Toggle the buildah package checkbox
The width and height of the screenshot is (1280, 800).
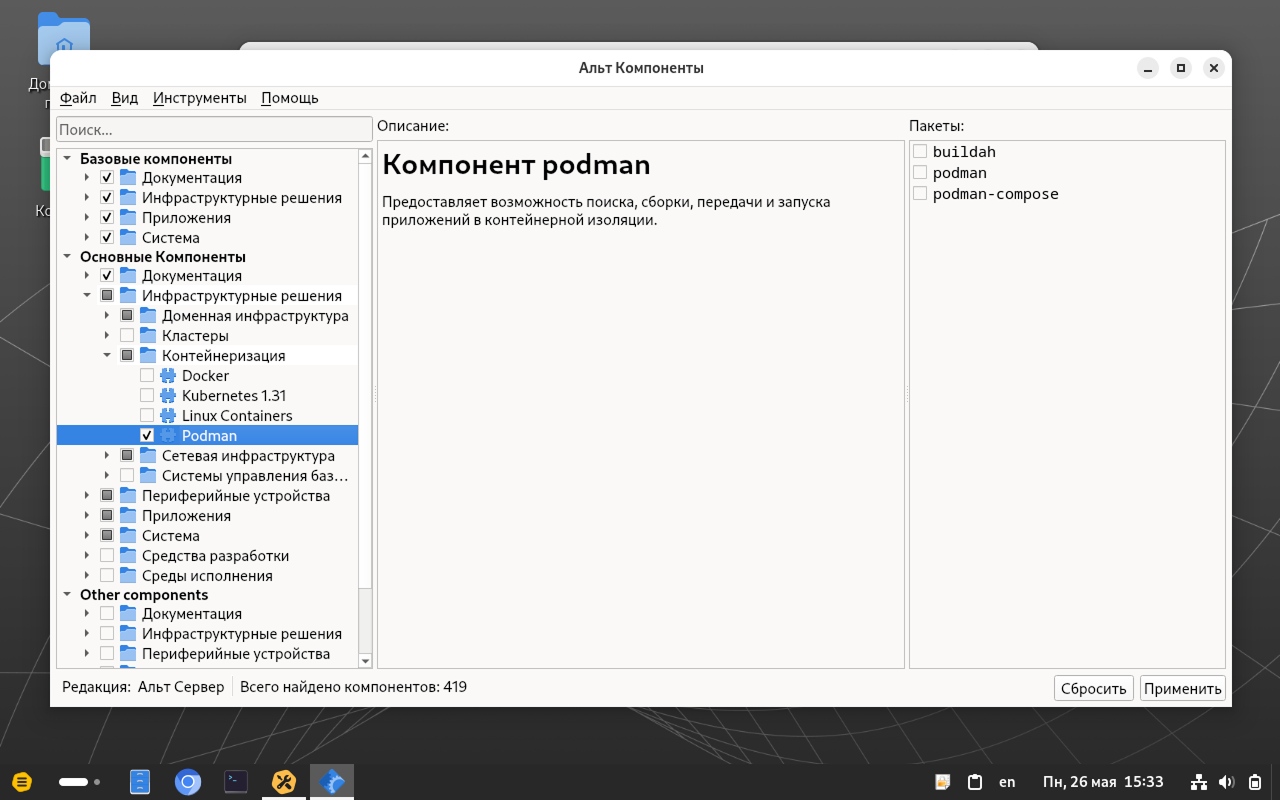click(x=920, y=151)
